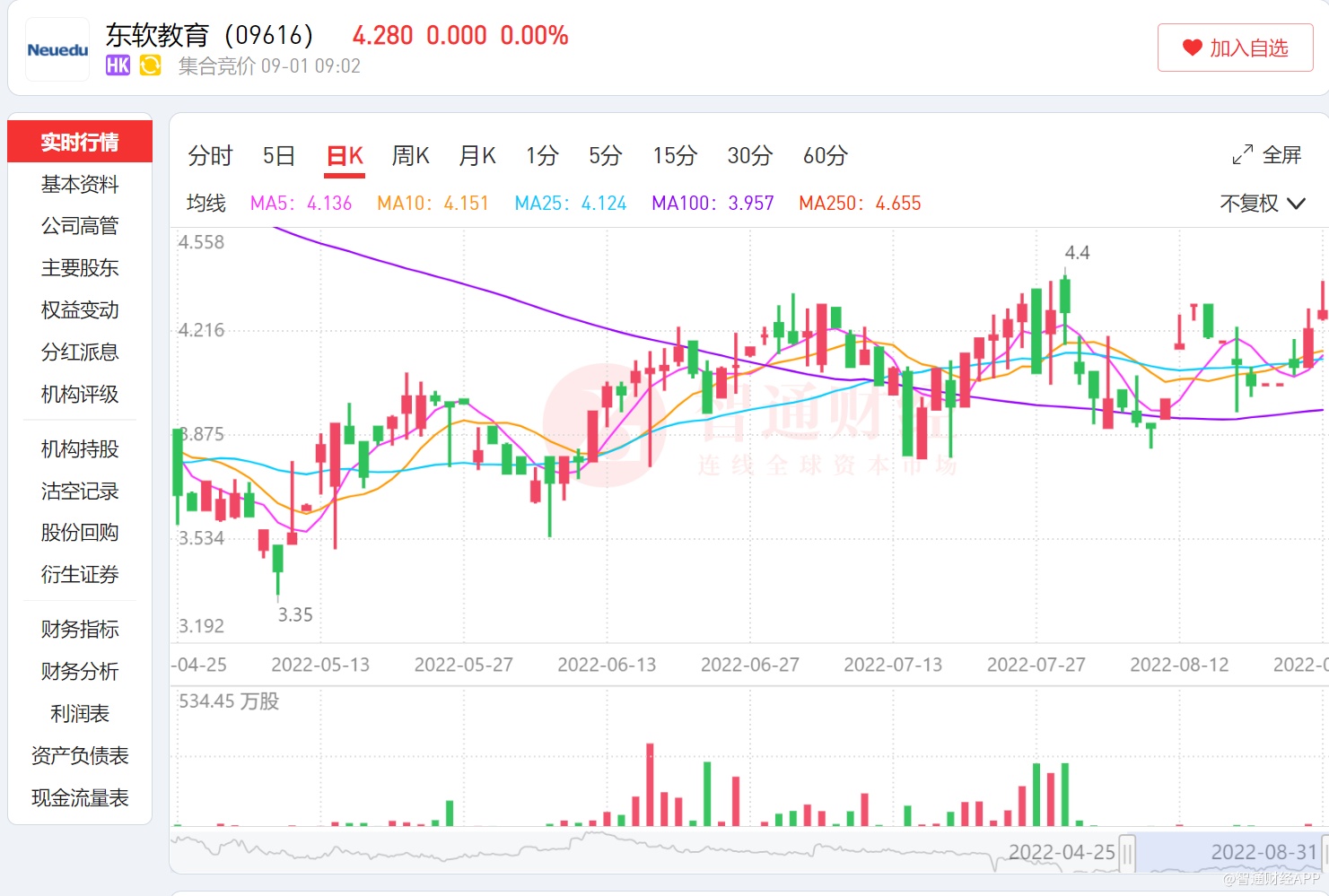
Task: Open the 现金流量表 link
Action: [x=80, y=798]
